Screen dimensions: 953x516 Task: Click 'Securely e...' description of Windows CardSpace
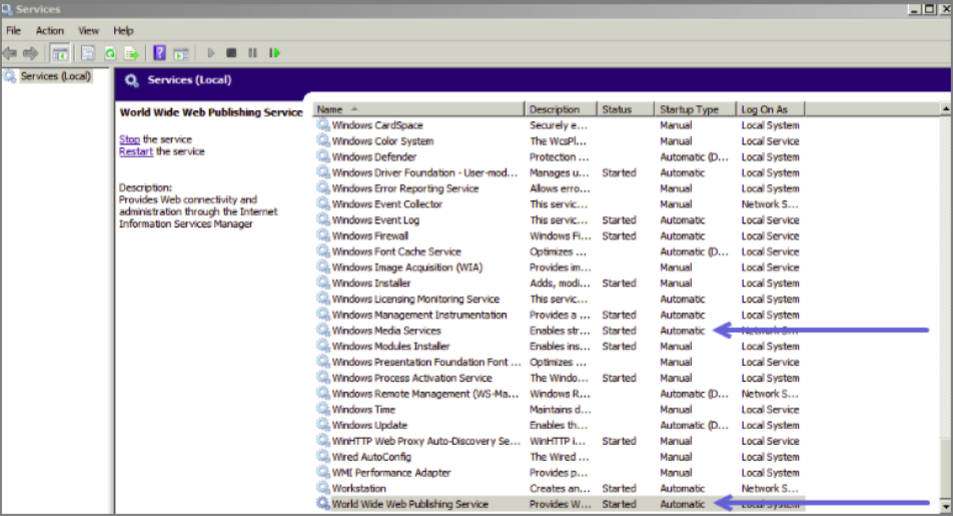point(558,125)
